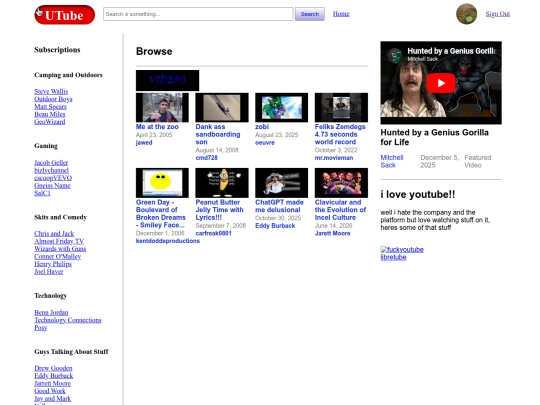Open cscoopVEVO subscription

pos(53,178)
